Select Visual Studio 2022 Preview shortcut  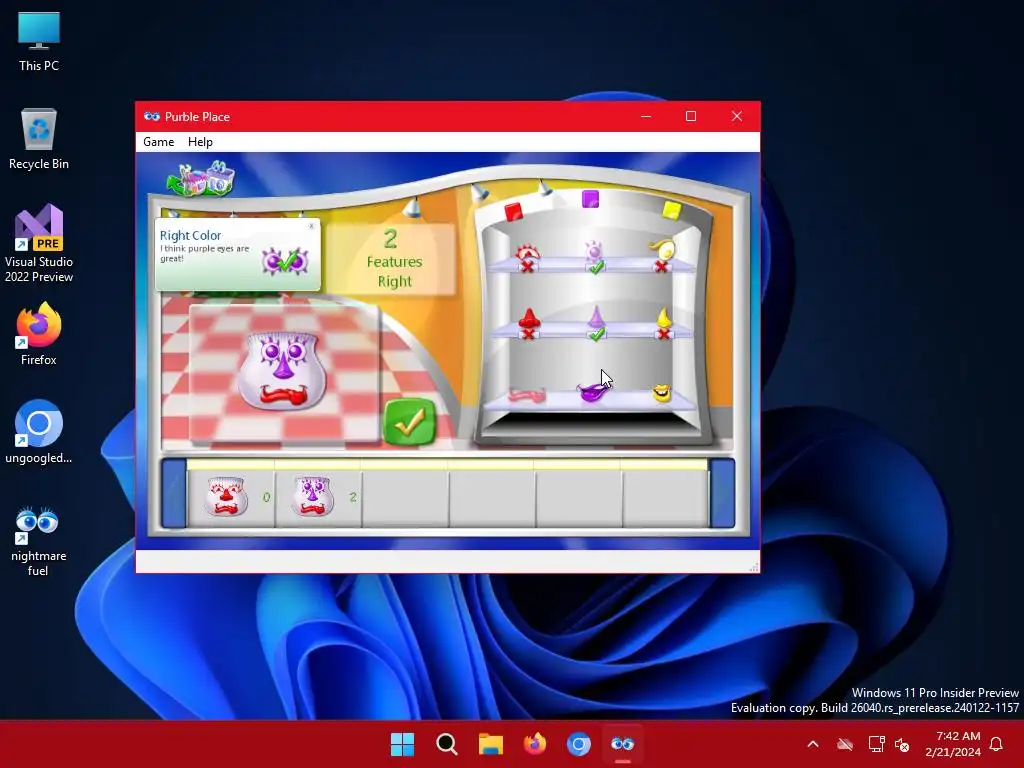[x=39, y=244]
